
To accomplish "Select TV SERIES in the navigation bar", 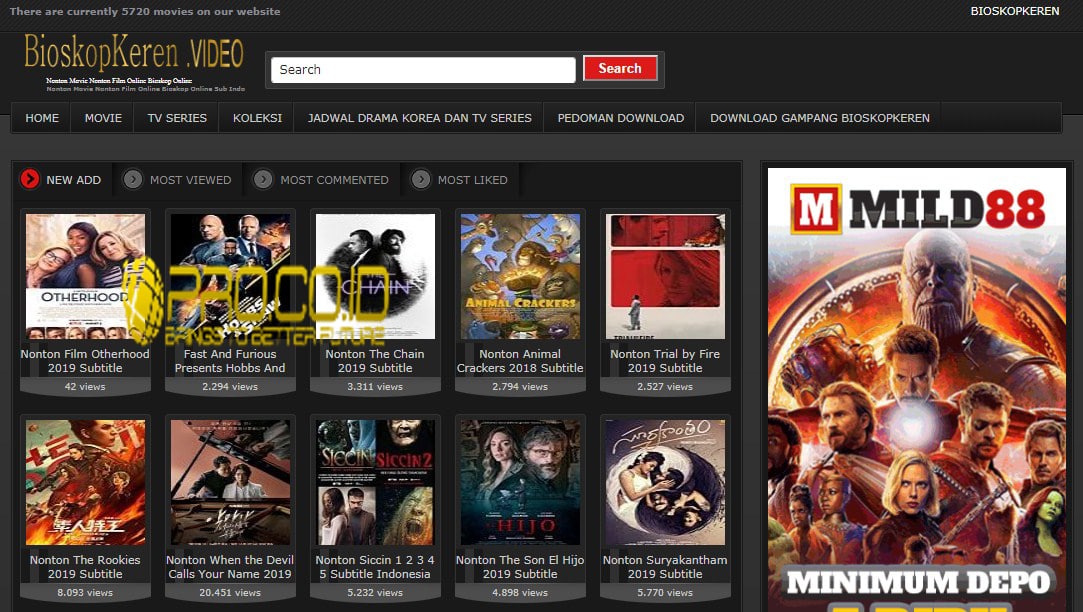I will 175,117.
